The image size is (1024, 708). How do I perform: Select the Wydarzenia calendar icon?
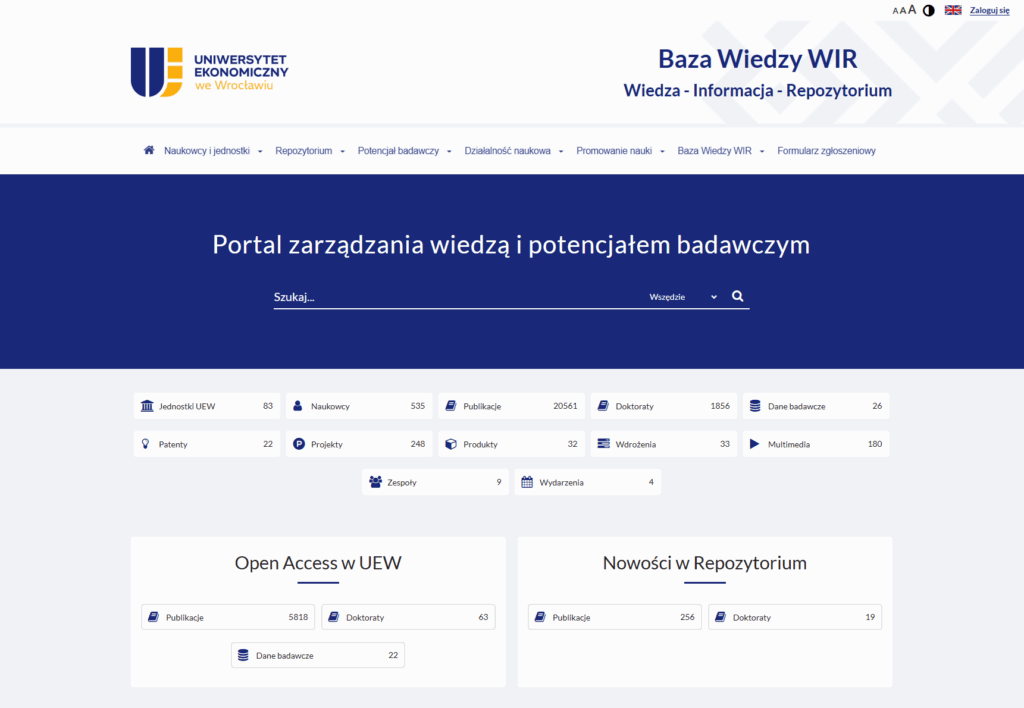pyautogui.click(x=527, y=481)
